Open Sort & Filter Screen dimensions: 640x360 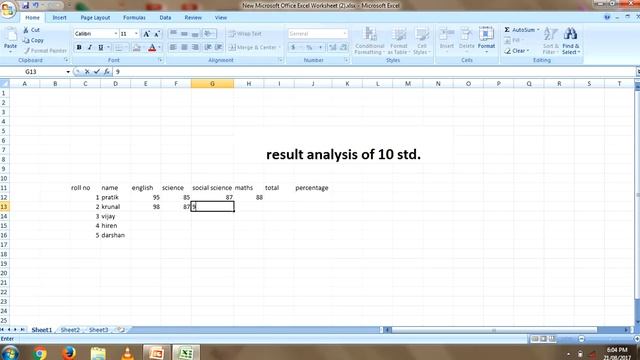tap(551, 40)
